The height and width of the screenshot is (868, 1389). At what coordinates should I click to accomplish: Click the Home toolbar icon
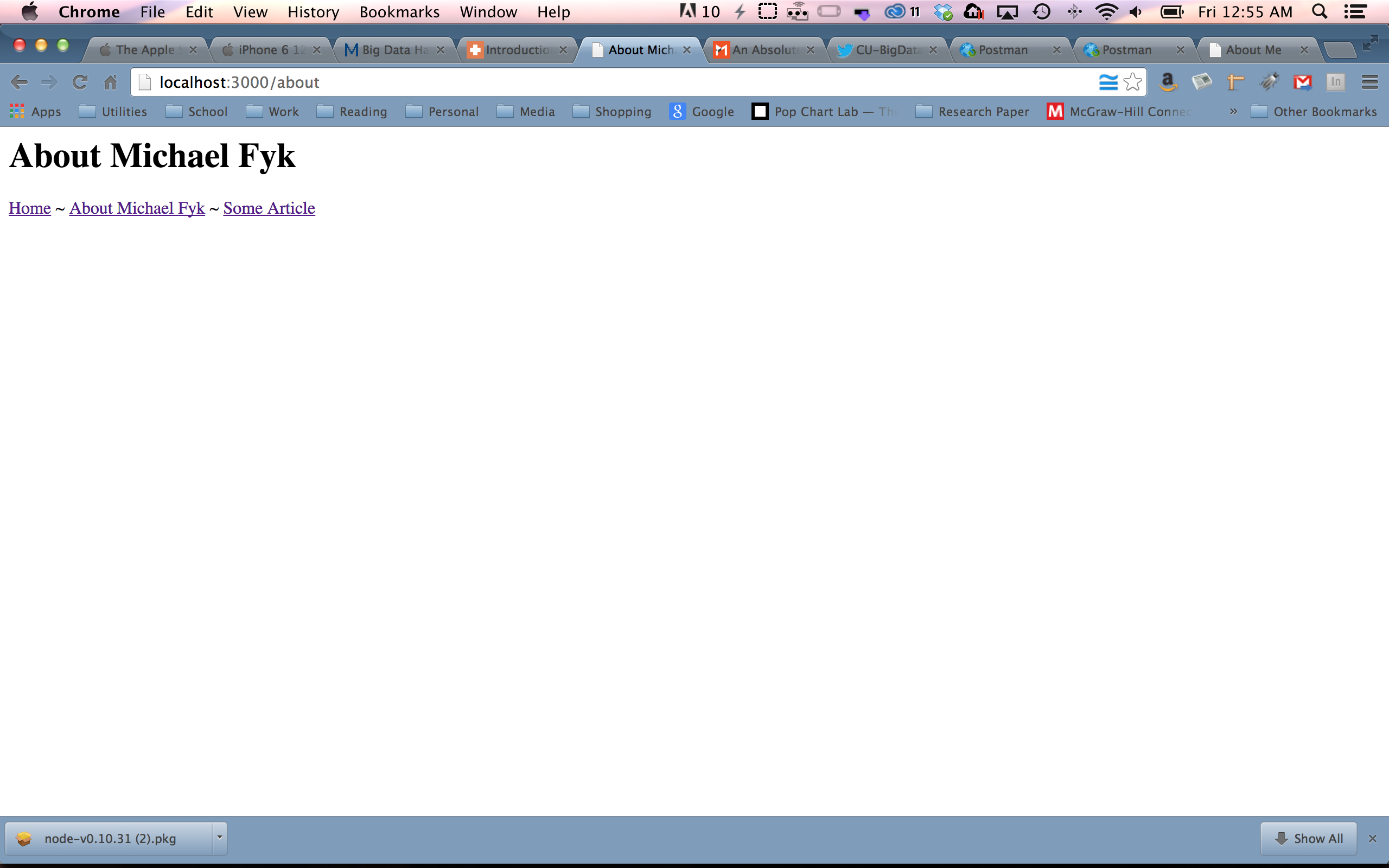coord(110,82)
